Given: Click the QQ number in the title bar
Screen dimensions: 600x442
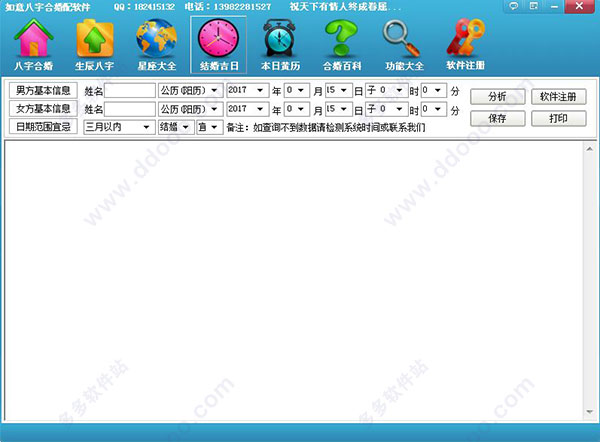Looking at the screenshot, I should coord(144,7).
